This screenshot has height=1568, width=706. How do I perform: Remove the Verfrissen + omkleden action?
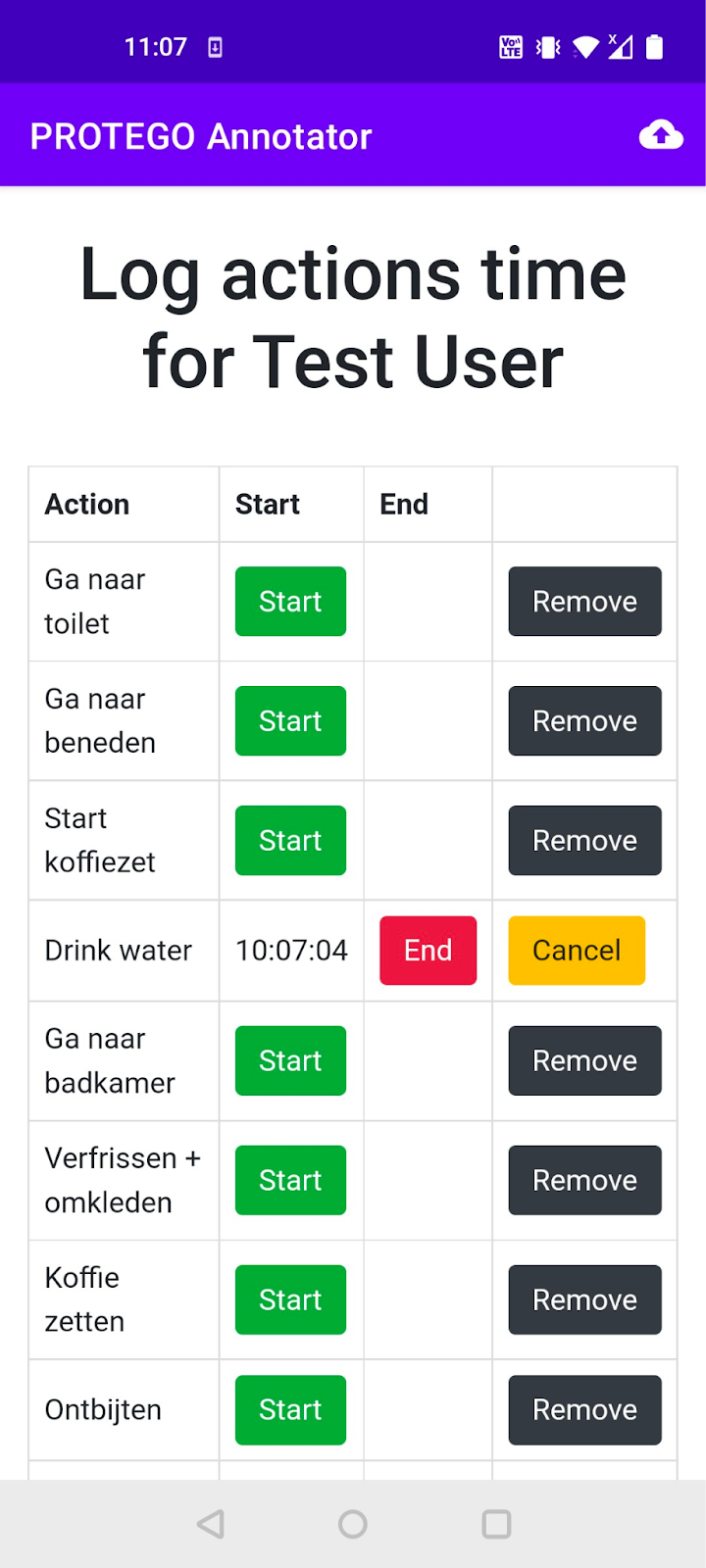tap(584, 1180)
